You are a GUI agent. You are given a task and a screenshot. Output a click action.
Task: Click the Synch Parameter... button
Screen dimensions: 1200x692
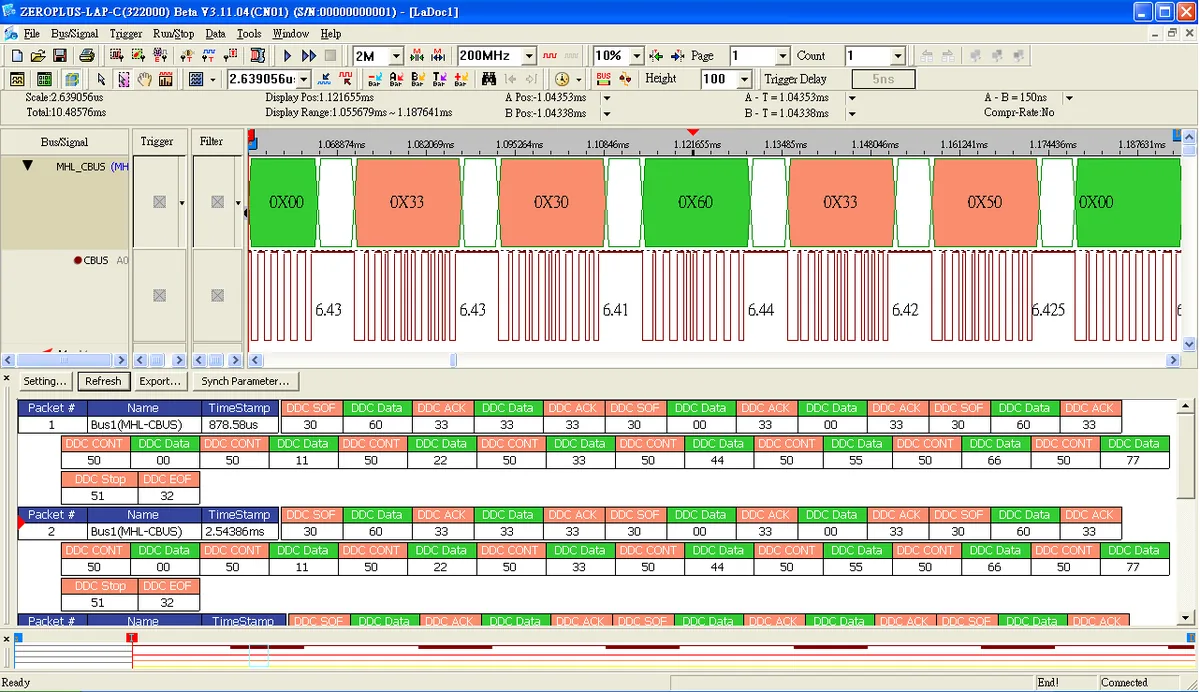point(245,381)
